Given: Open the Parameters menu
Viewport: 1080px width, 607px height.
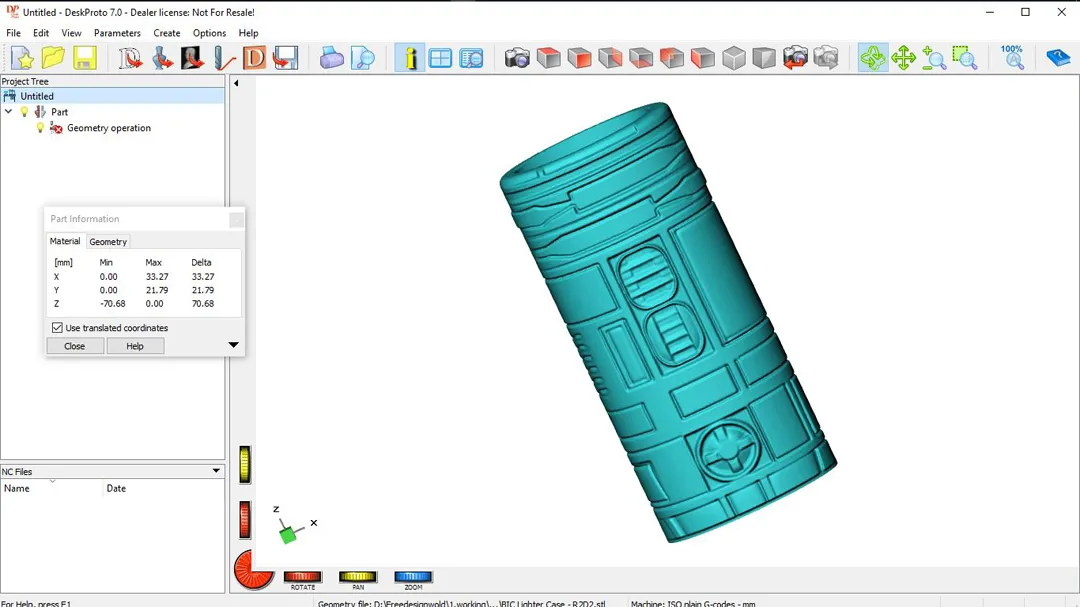Looking at the screenshot, I should pos(117,33).
